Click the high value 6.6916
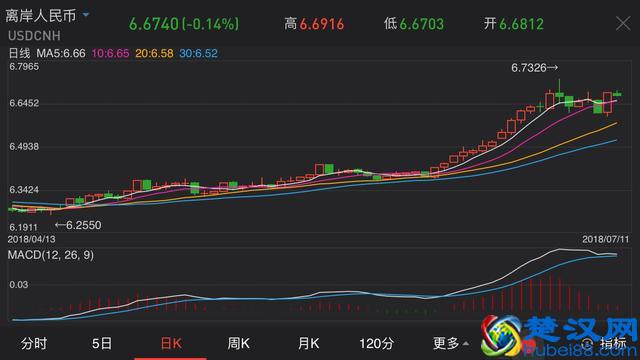Image resolution: width=640 pixels, height=360 pixels. pos(322,24)
